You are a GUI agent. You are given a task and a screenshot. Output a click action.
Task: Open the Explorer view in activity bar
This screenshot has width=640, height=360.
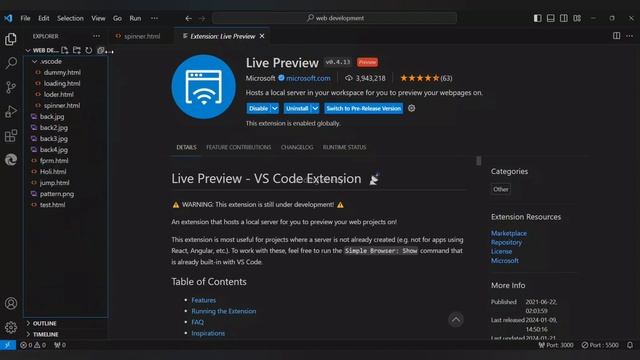11,39
